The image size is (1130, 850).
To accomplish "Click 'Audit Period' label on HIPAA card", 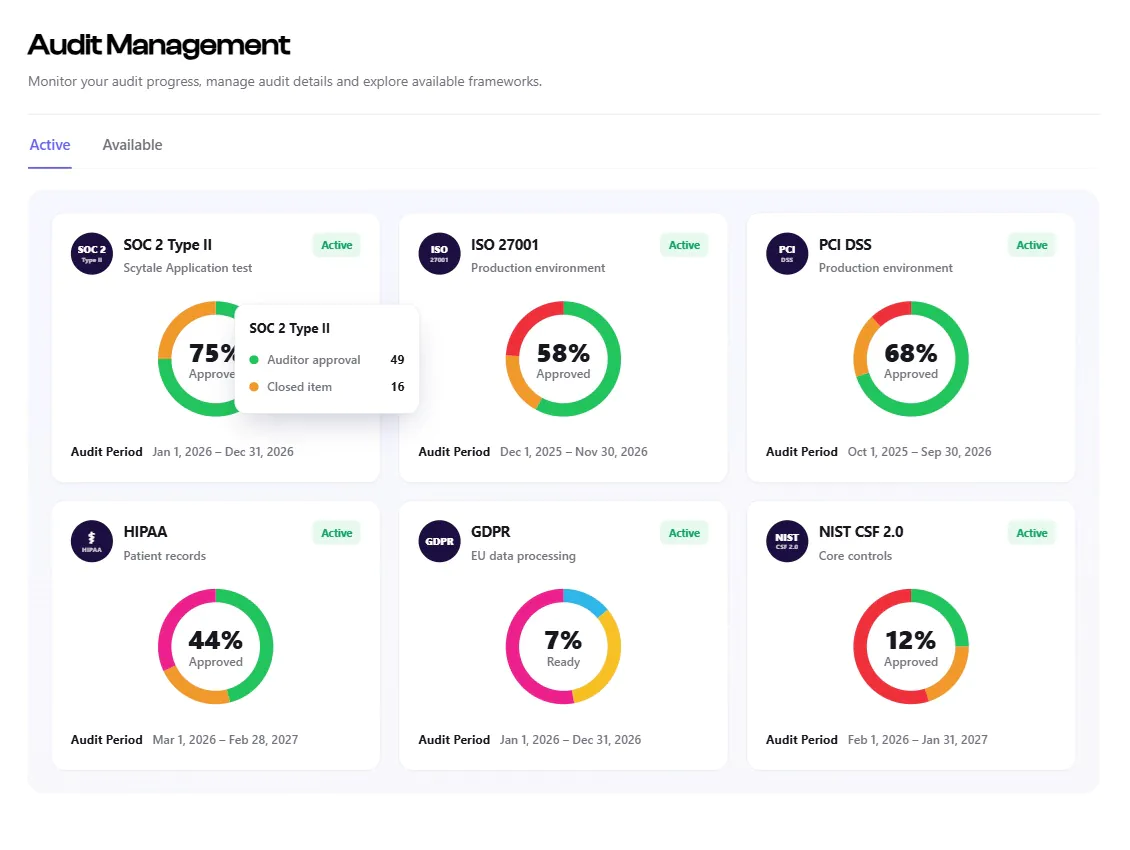I will pyautogui.click(x=107, y=740).
